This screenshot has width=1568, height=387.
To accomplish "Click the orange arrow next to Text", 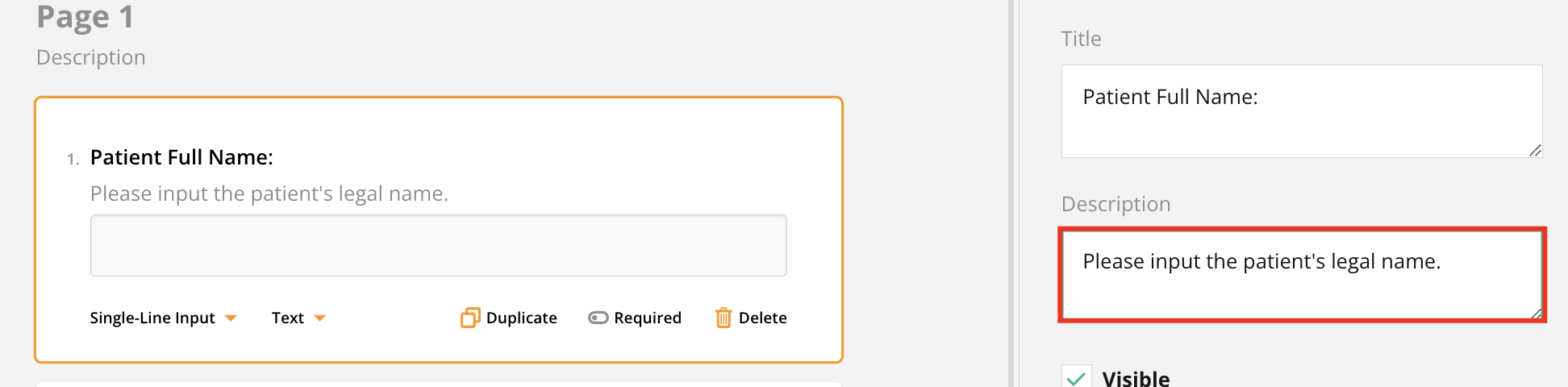I will pyautogui.click(x=319, y=318).
